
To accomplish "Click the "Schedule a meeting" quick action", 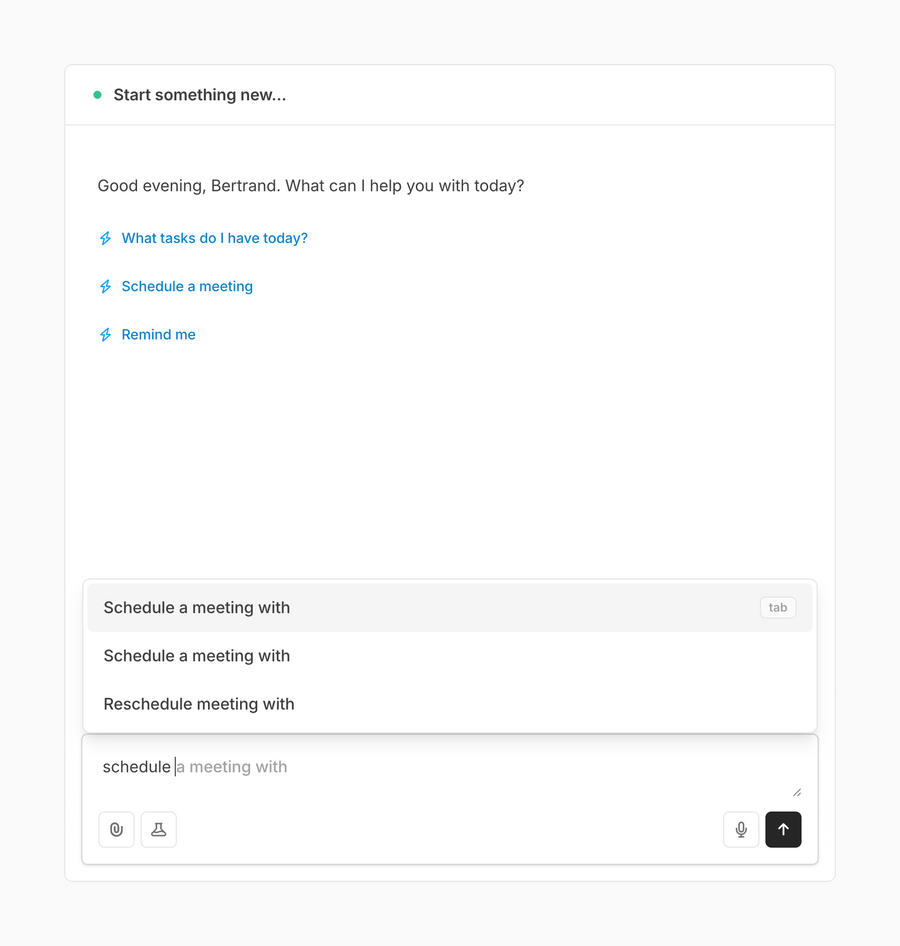I will coord(186,286).
